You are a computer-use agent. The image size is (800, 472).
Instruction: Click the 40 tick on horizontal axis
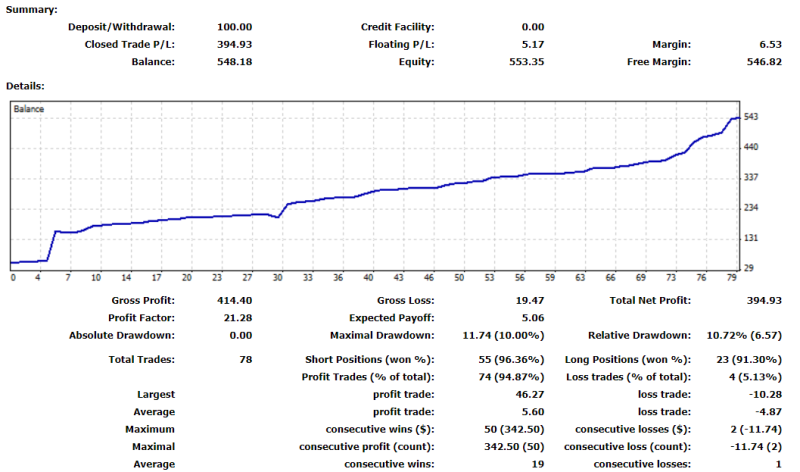click(x=368, y=278)
